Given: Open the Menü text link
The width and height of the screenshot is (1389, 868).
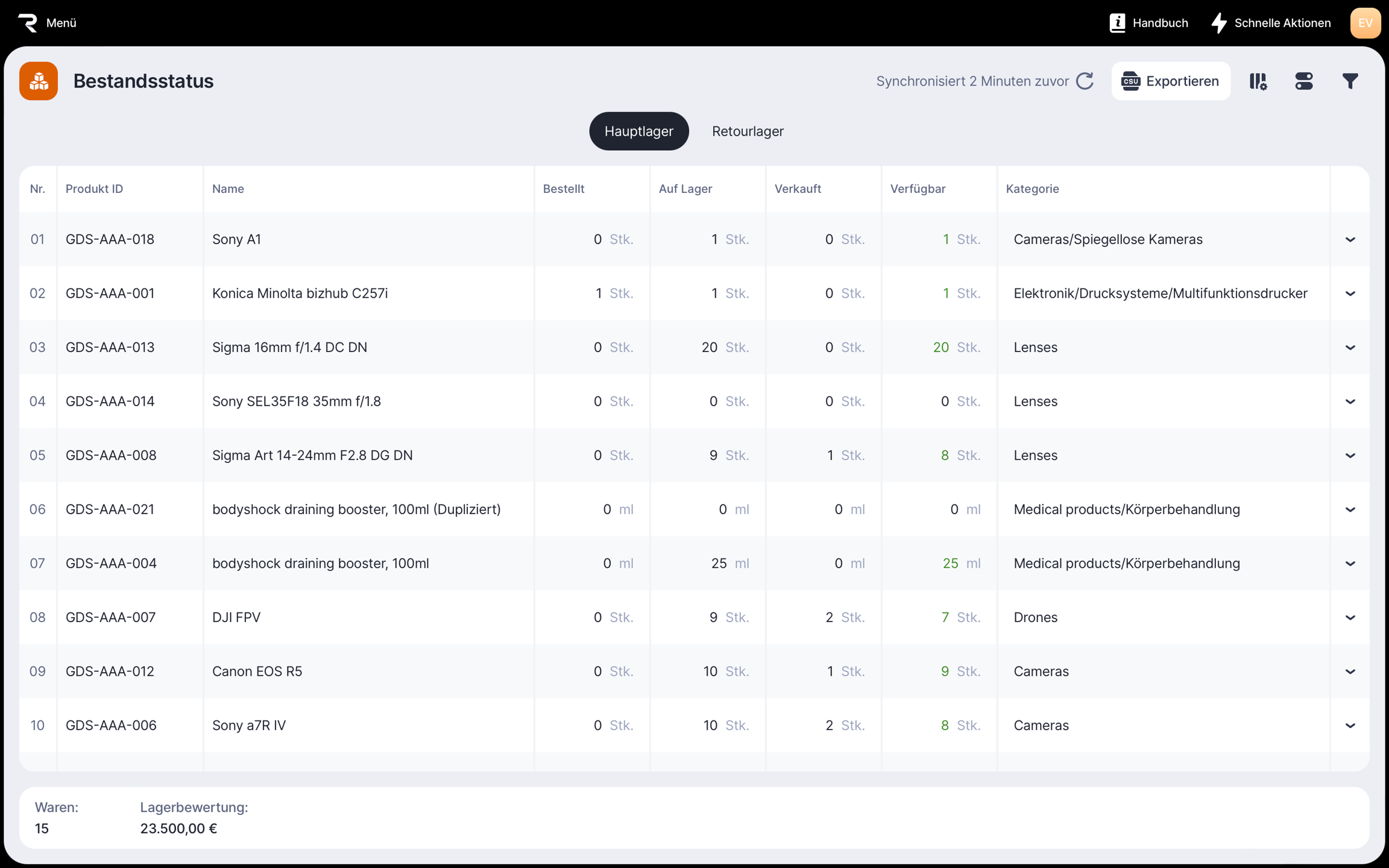Looking at the screenshot, I should click(61, 23).
